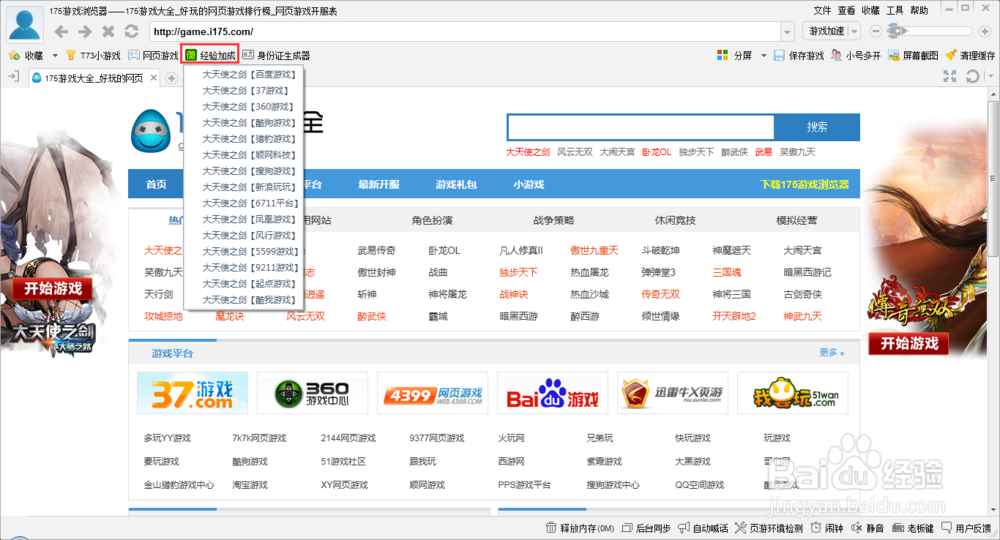Screen dimensions: 1000x540
Task: Click the 屏幕截图 screenshot tool
Action: [x=913, y=55]
